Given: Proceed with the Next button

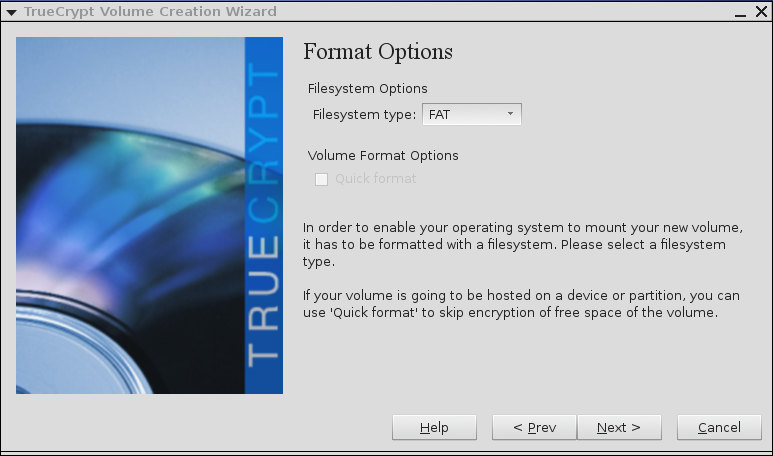Looking at the screenshot, I should [x=619, y=427].
